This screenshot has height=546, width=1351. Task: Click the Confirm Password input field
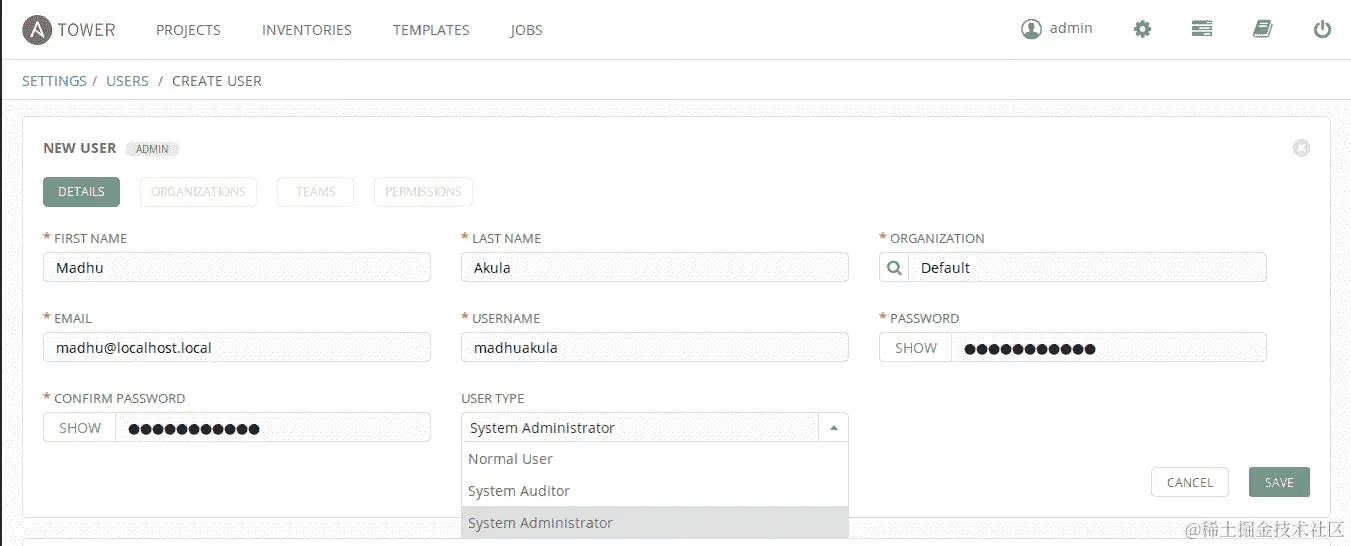pos(273,427)
